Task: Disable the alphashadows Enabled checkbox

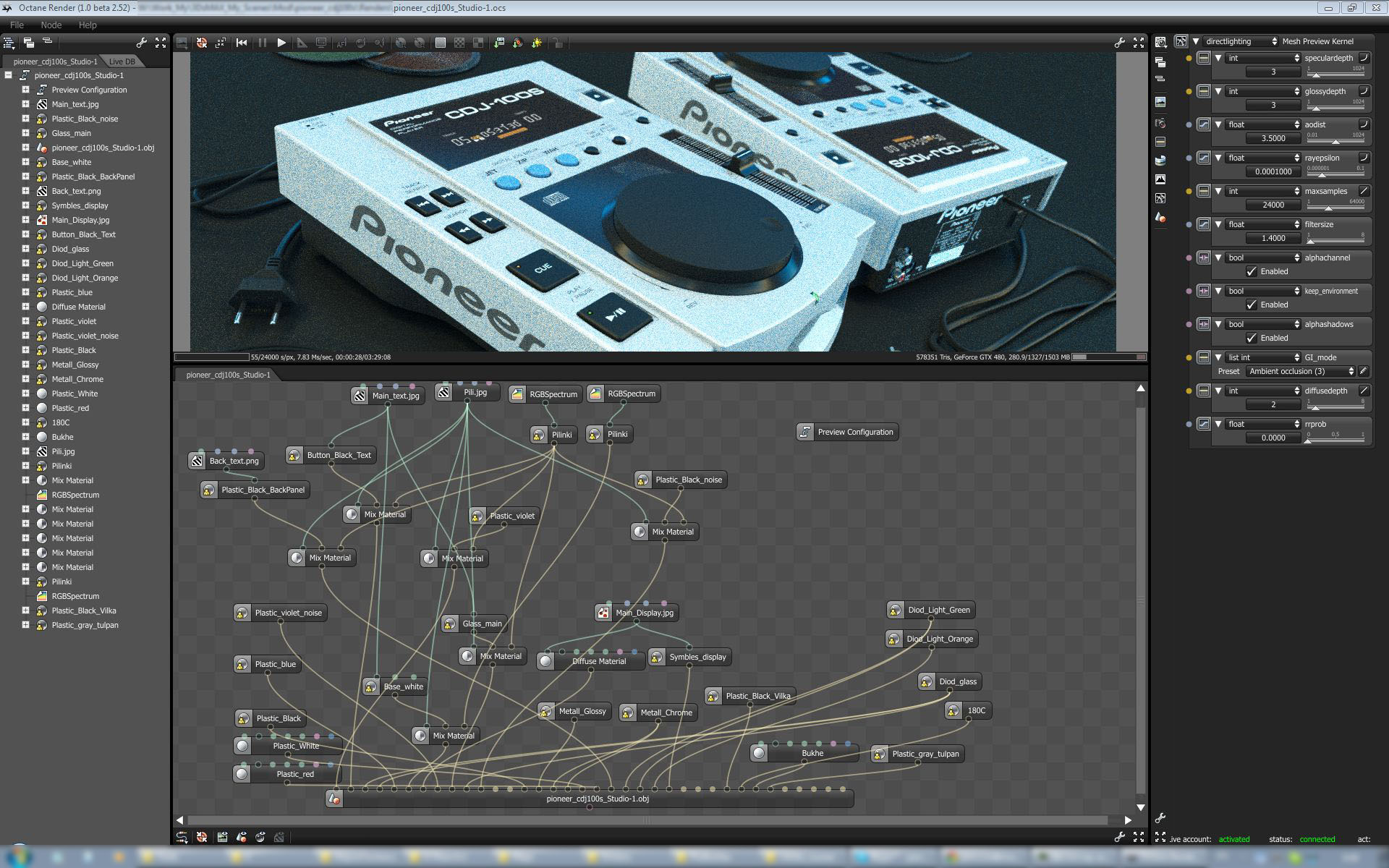Action: (1251, 338)
